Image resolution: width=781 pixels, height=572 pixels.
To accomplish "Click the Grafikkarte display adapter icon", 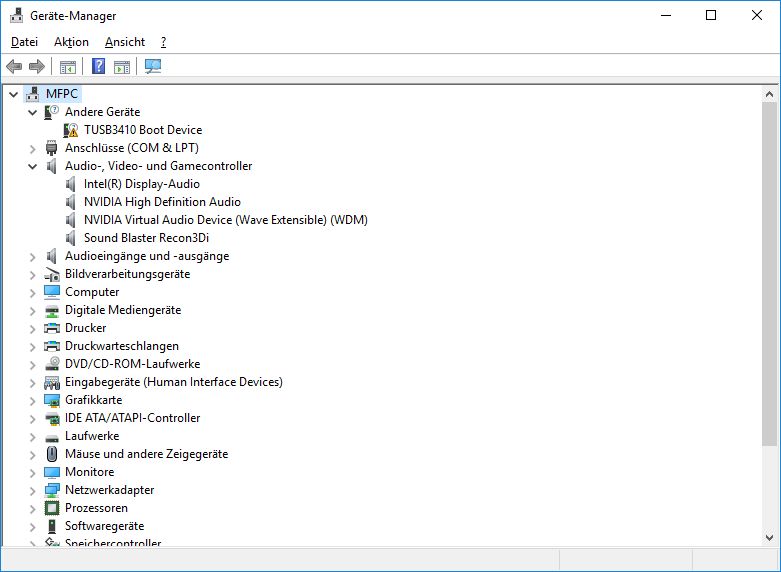I will (52, 400).
